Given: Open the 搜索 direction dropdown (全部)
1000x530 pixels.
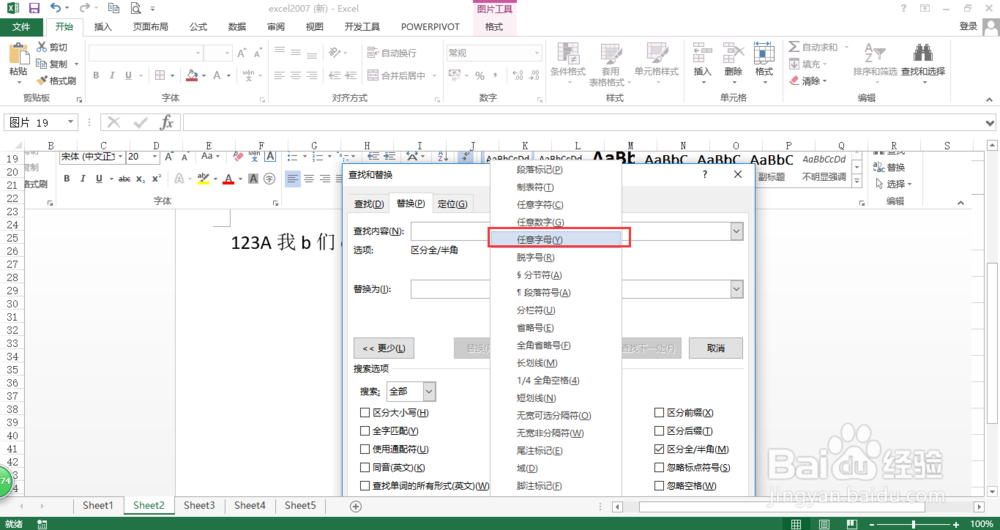Looking at the screenshot, I should pos(429,391).
